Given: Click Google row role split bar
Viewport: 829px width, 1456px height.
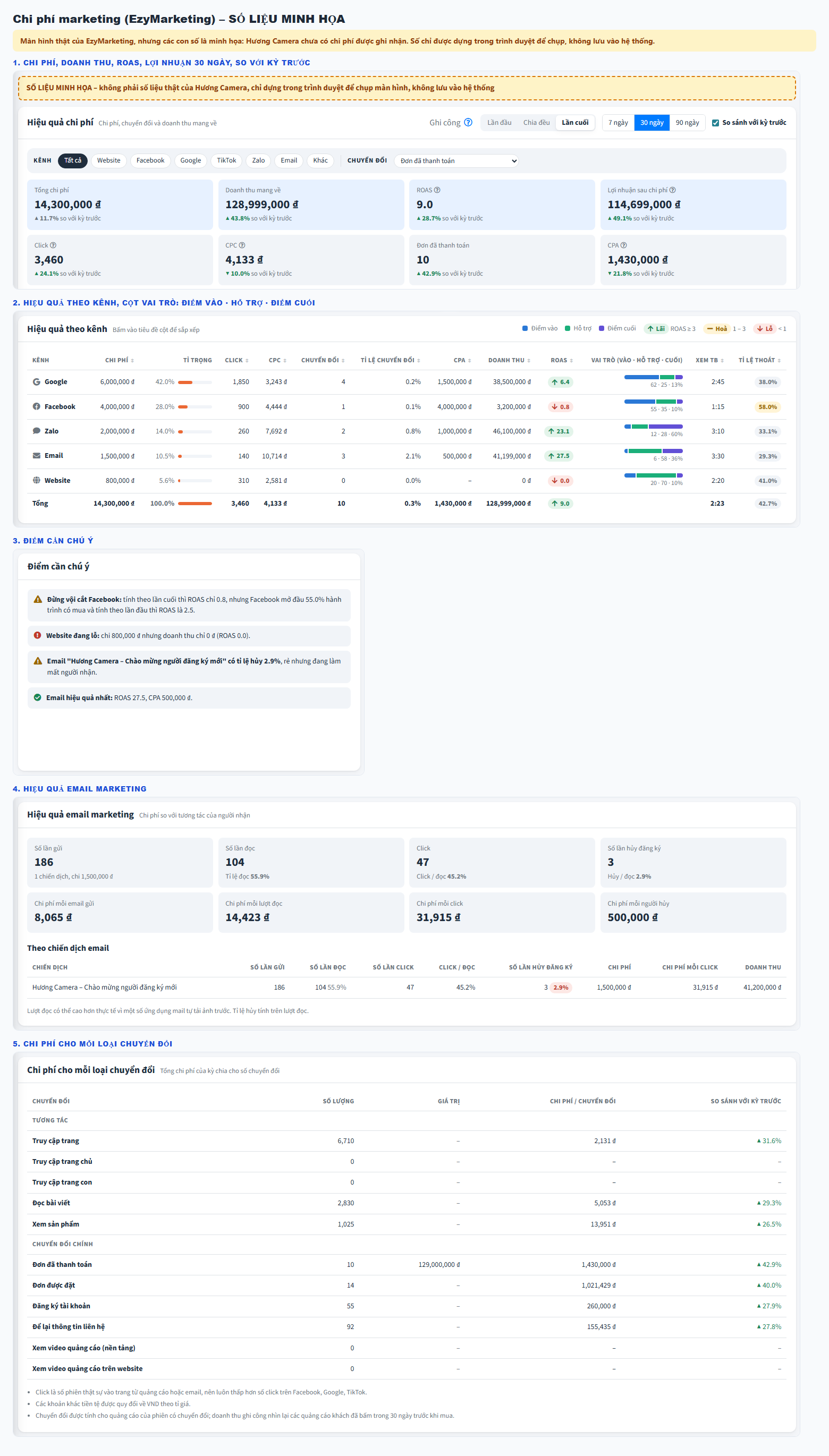Looking at the screenshot, I should [653, 377].
